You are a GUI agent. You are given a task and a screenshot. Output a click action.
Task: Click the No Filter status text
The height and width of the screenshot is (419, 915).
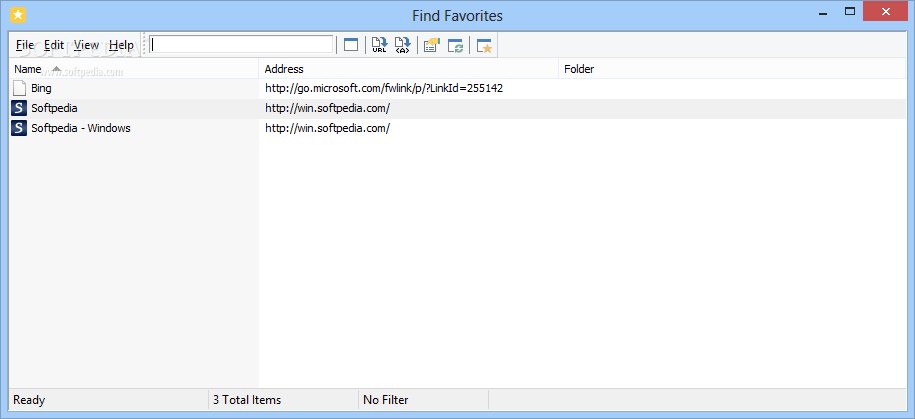pos(386,400)
